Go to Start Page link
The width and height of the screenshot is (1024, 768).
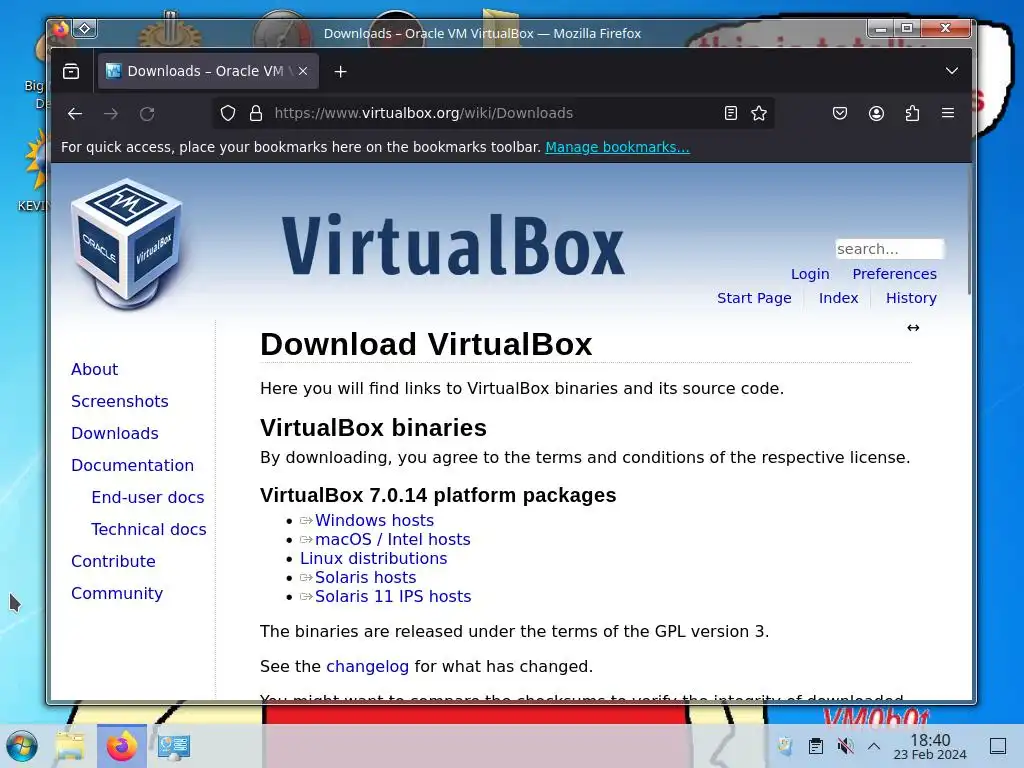point(754,298)
